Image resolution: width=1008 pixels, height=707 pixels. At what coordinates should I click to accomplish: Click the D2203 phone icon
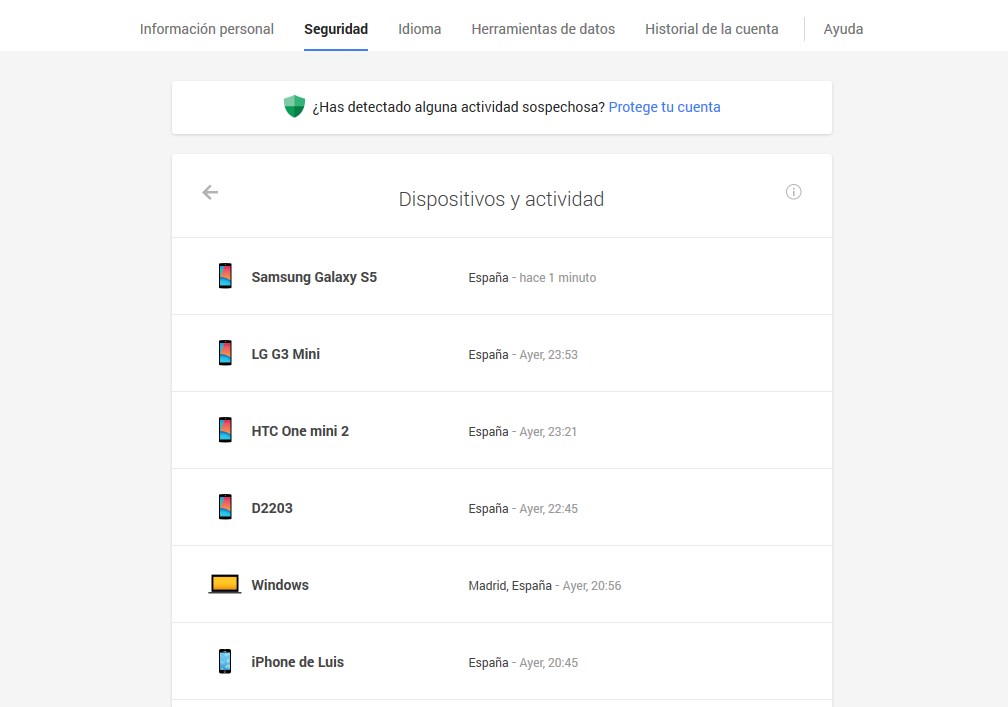[x=225, y=508]
